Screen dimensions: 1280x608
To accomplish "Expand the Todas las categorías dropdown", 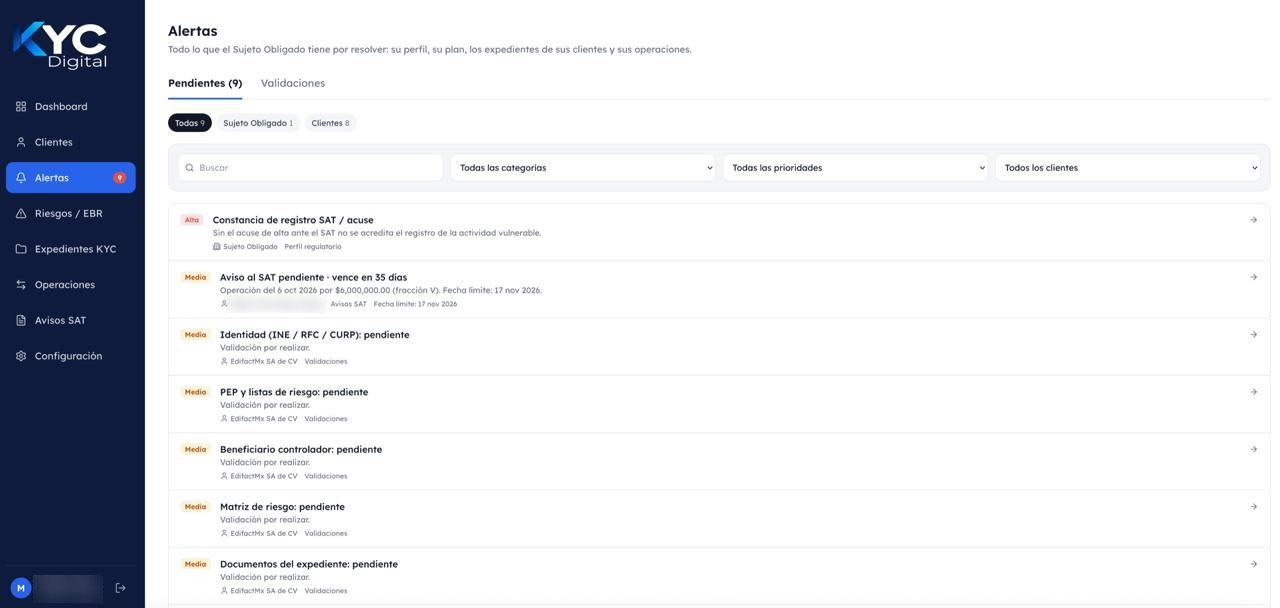I will point(583,168).
